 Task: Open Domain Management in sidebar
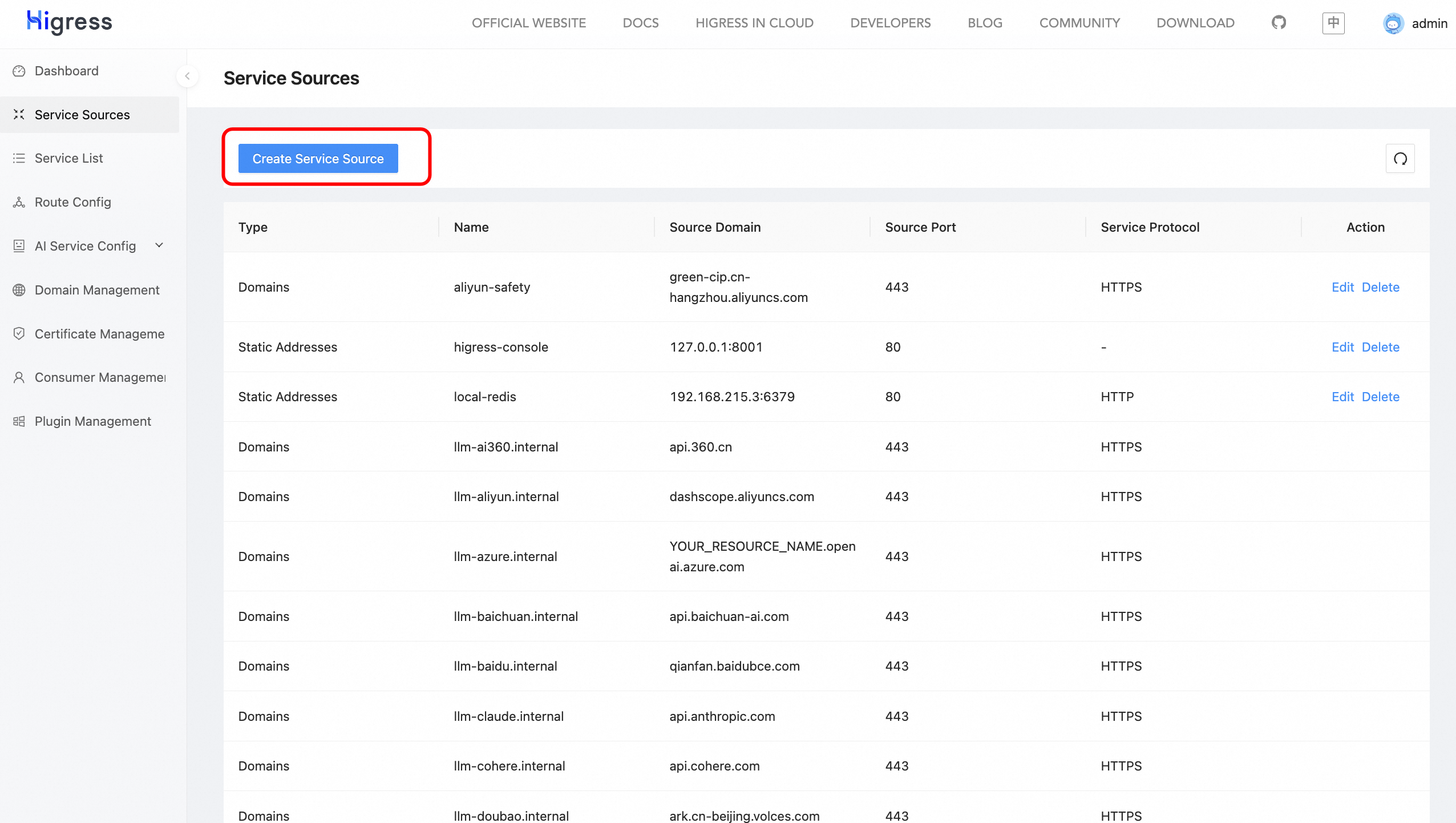[x=96, y=290]
